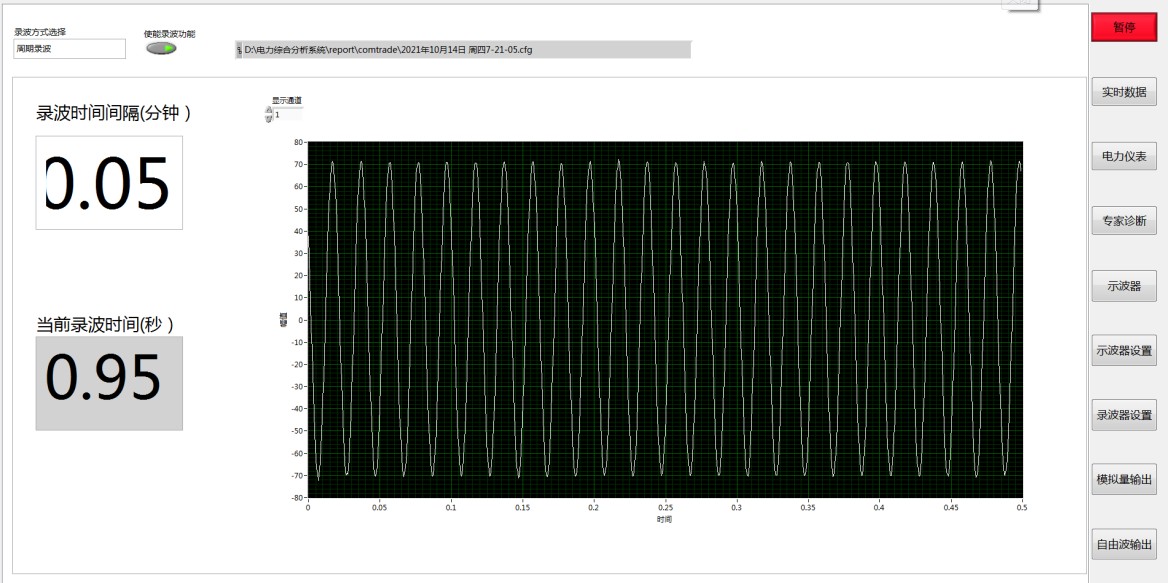This screenshot has height=583, width=1168.
Task: Open the 电力仪表 page
Action: (x=1124, y=156)
